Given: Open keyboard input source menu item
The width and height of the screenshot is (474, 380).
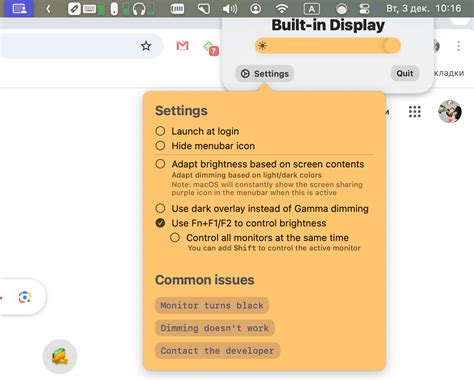Looking at the screenshot, I should pos(312,9).
